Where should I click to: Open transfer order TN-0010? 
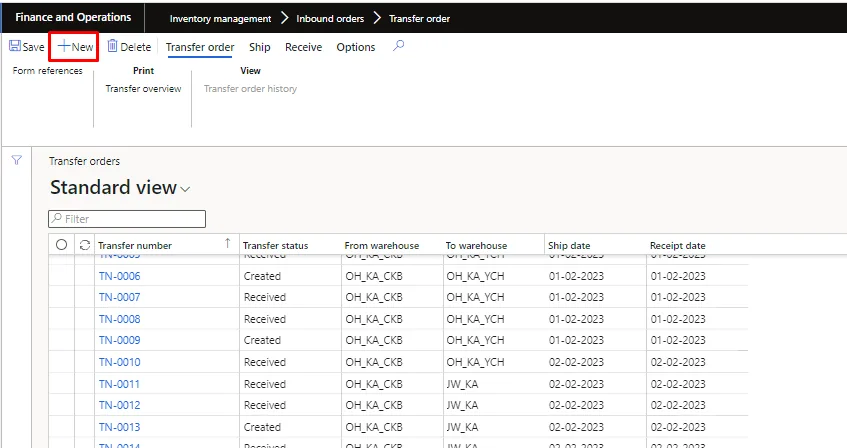[119, 362]
